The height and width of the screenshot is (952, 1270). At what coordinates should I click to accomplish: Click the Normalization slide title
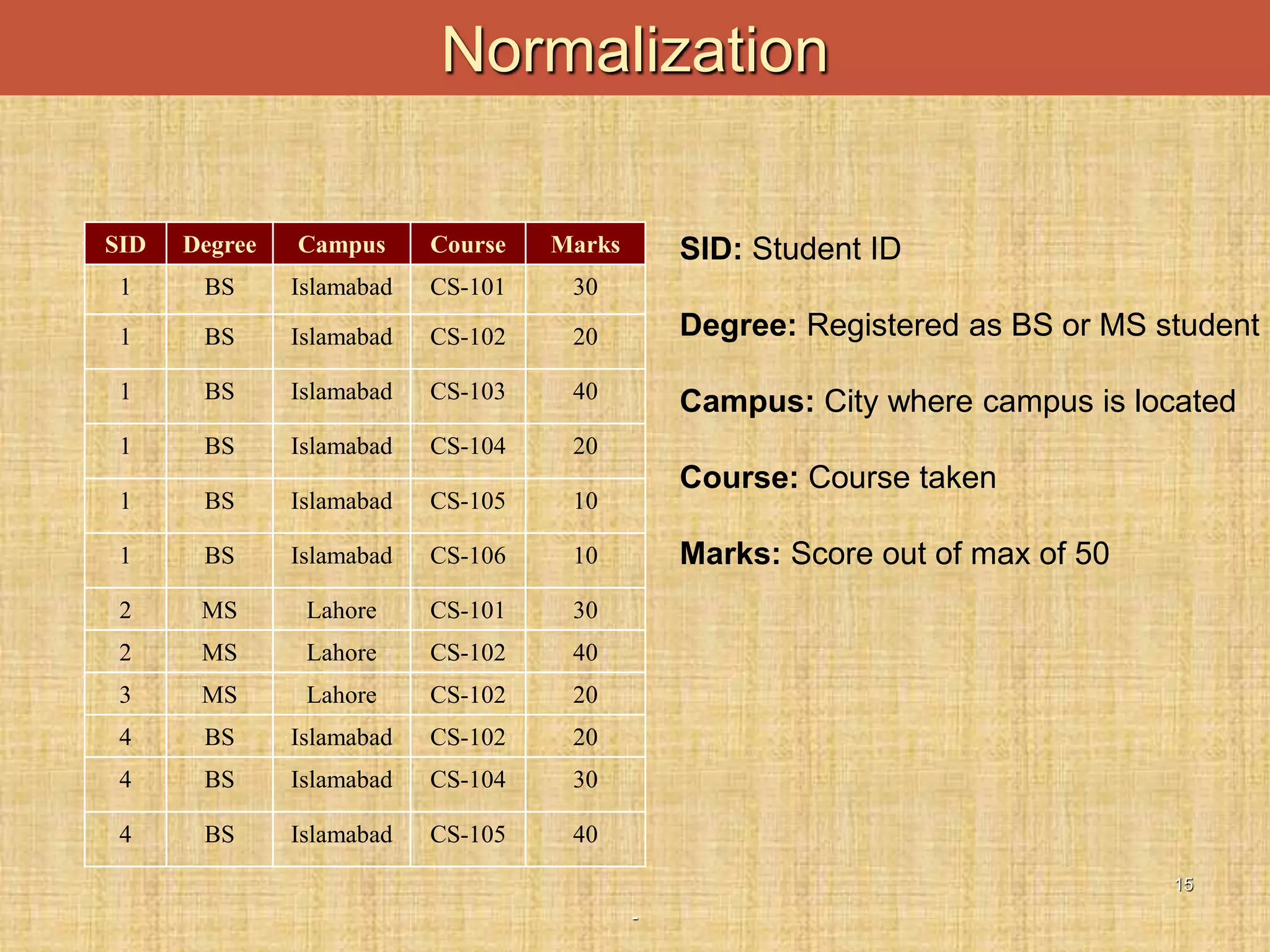634,50
